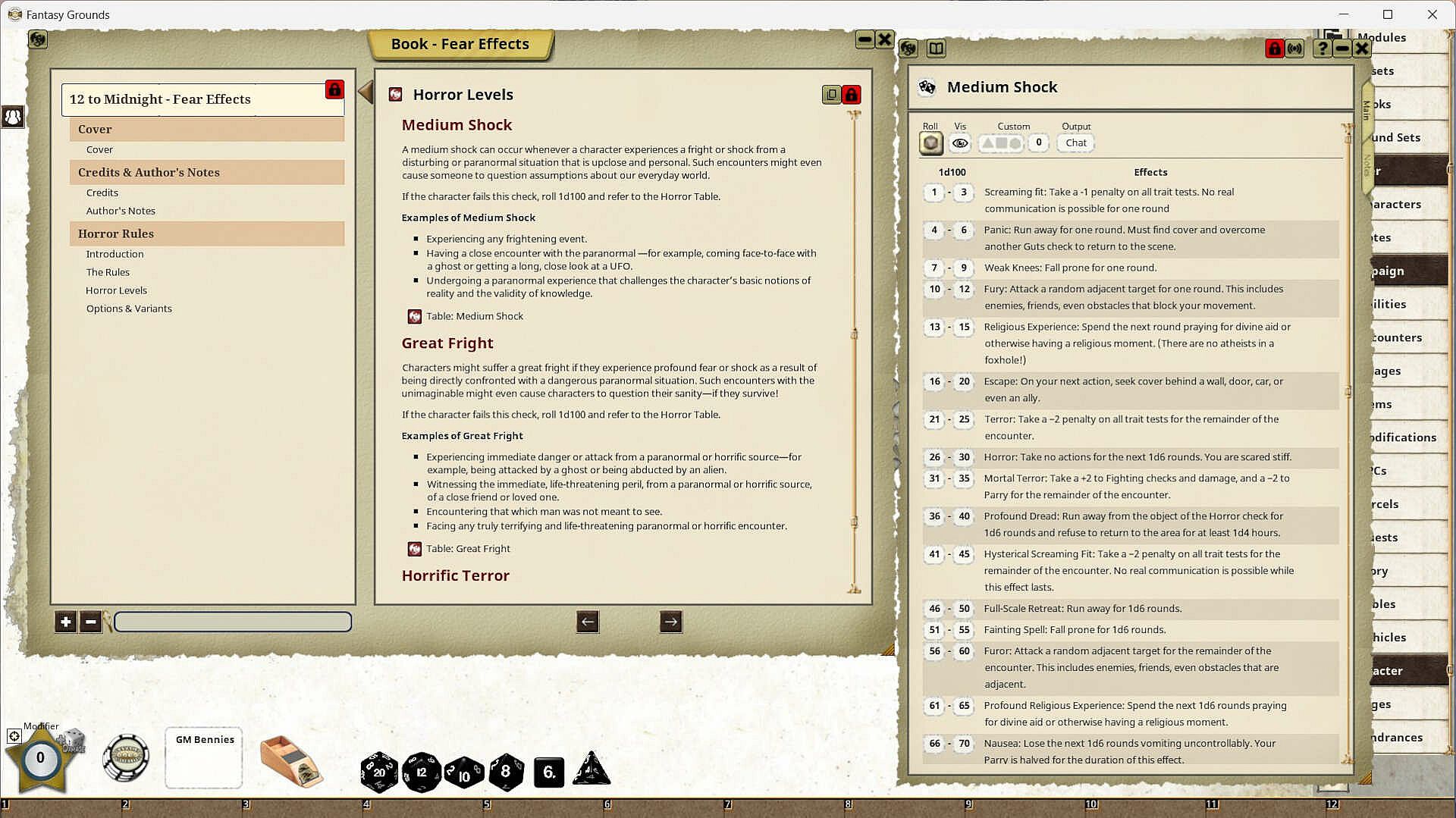Go to the next book page arrow
Image resolution: width=1456 pixels, height=818 pixels.
pos(671,622)
